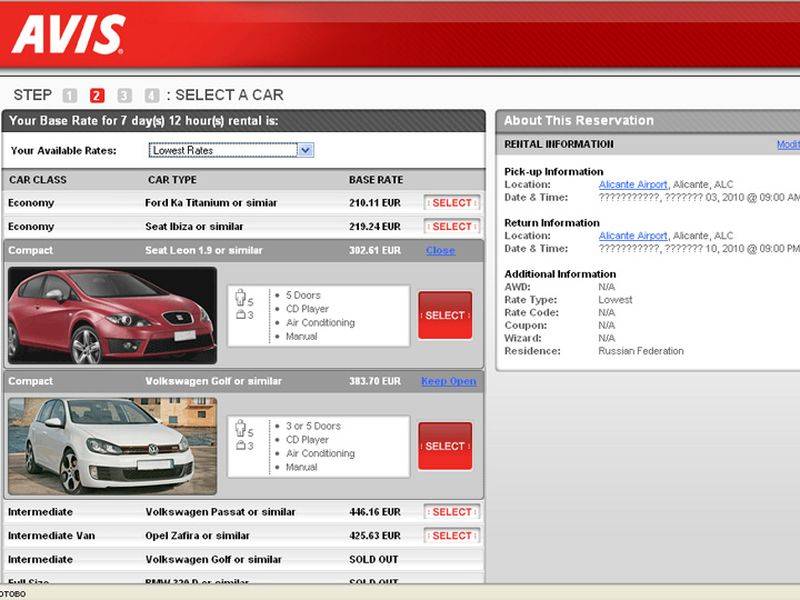Click the CAR TYPE column header
The width and height of the screenshot is (800, 600).
[172, 180]
